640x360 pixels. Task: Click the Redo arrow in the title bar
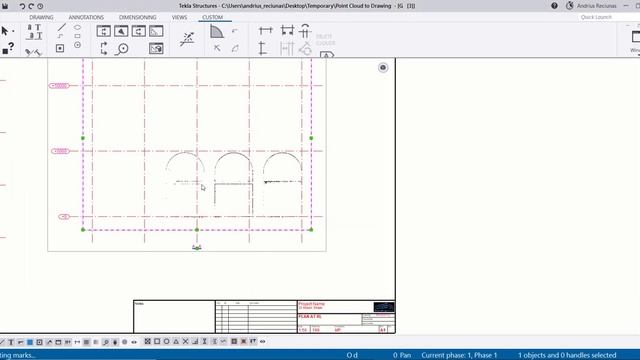[31, 6]
